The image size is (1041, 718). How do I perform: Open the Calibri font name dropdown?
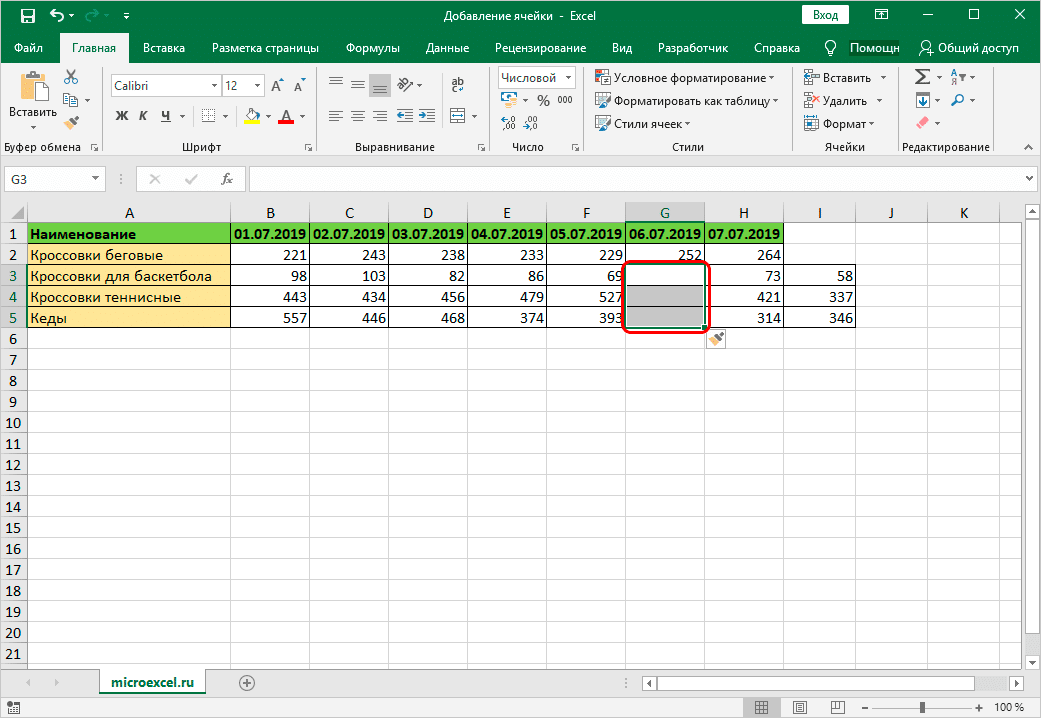pyautogui.click(x=212, y=86)
